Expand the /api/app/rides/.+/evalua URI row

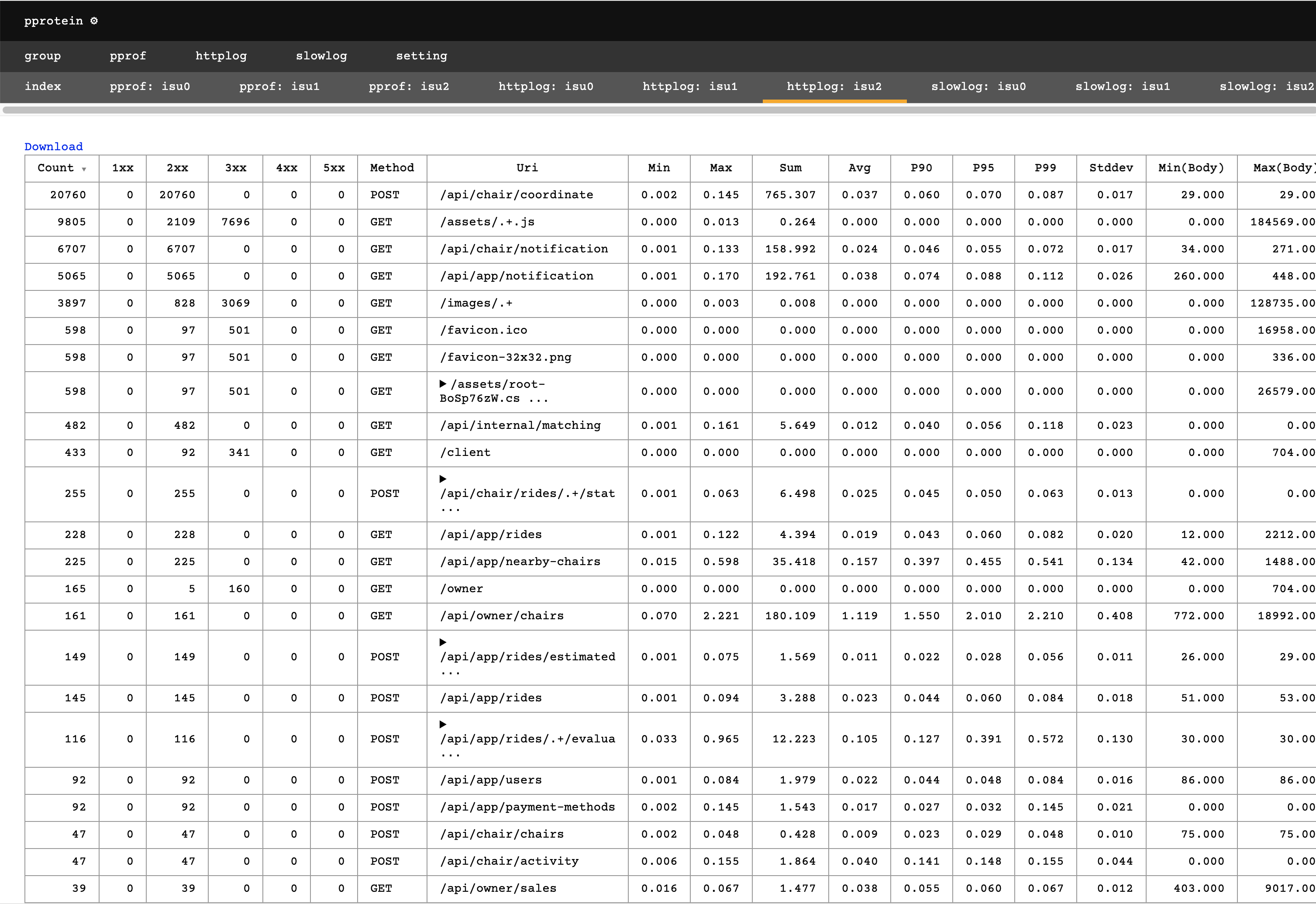pos(443,725)
